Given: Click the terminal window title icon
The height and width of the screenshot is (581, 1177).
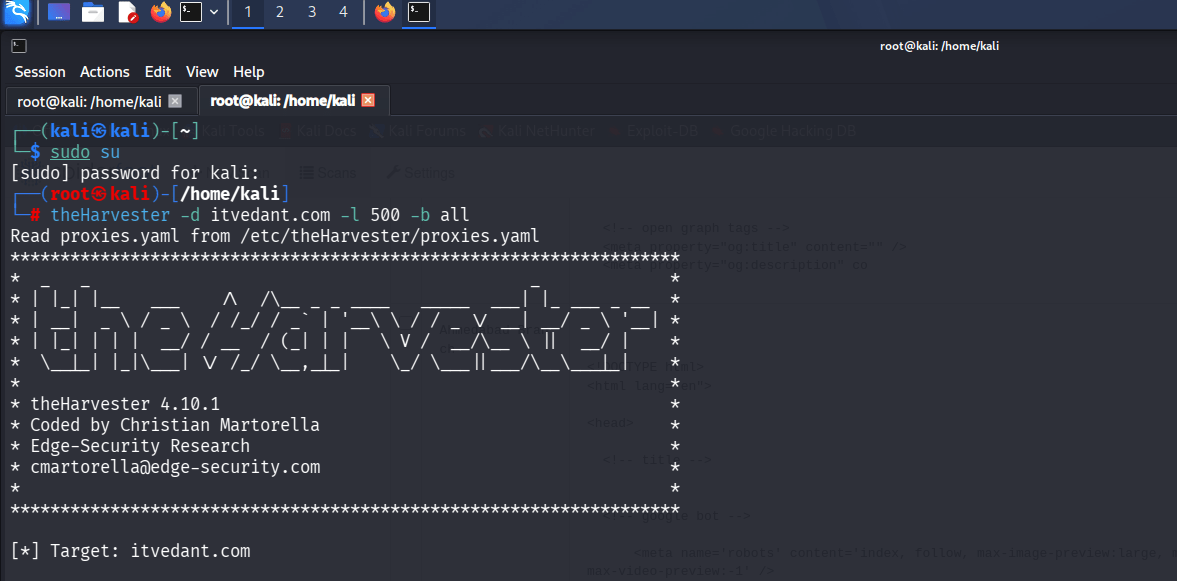Looking at the screenshot, I should click(20, 46).
